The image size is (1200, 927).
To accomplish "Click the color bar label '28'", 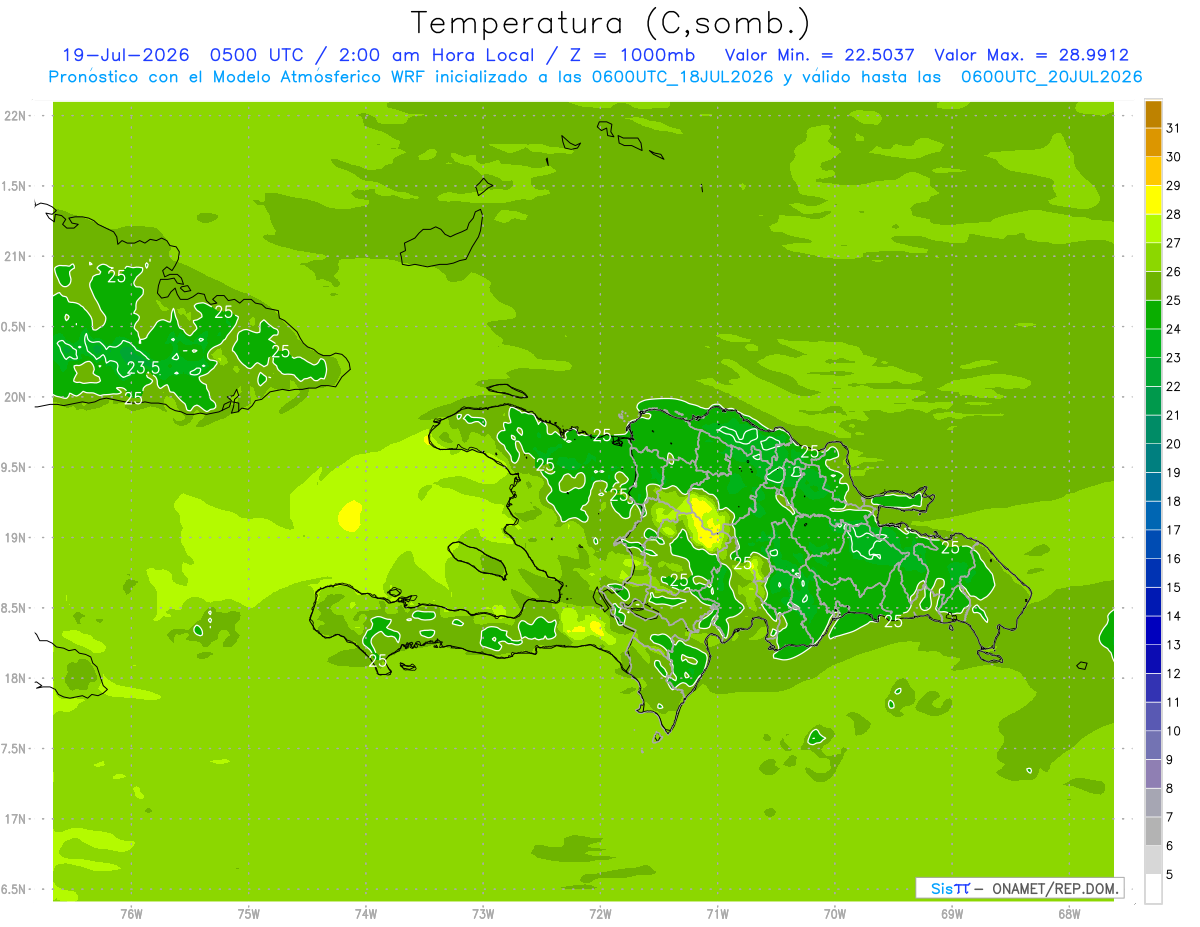I will click(x=1173, y=214).
